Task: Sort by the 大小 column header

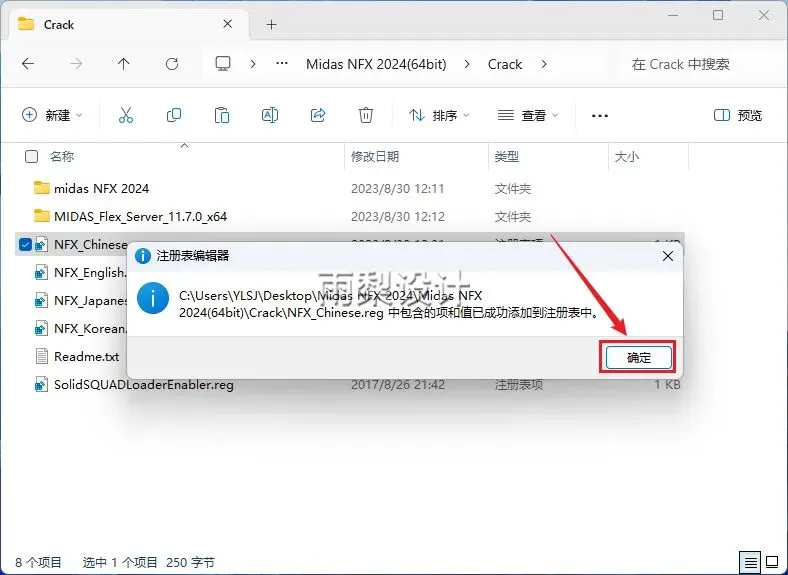Action: pos(627,157)
